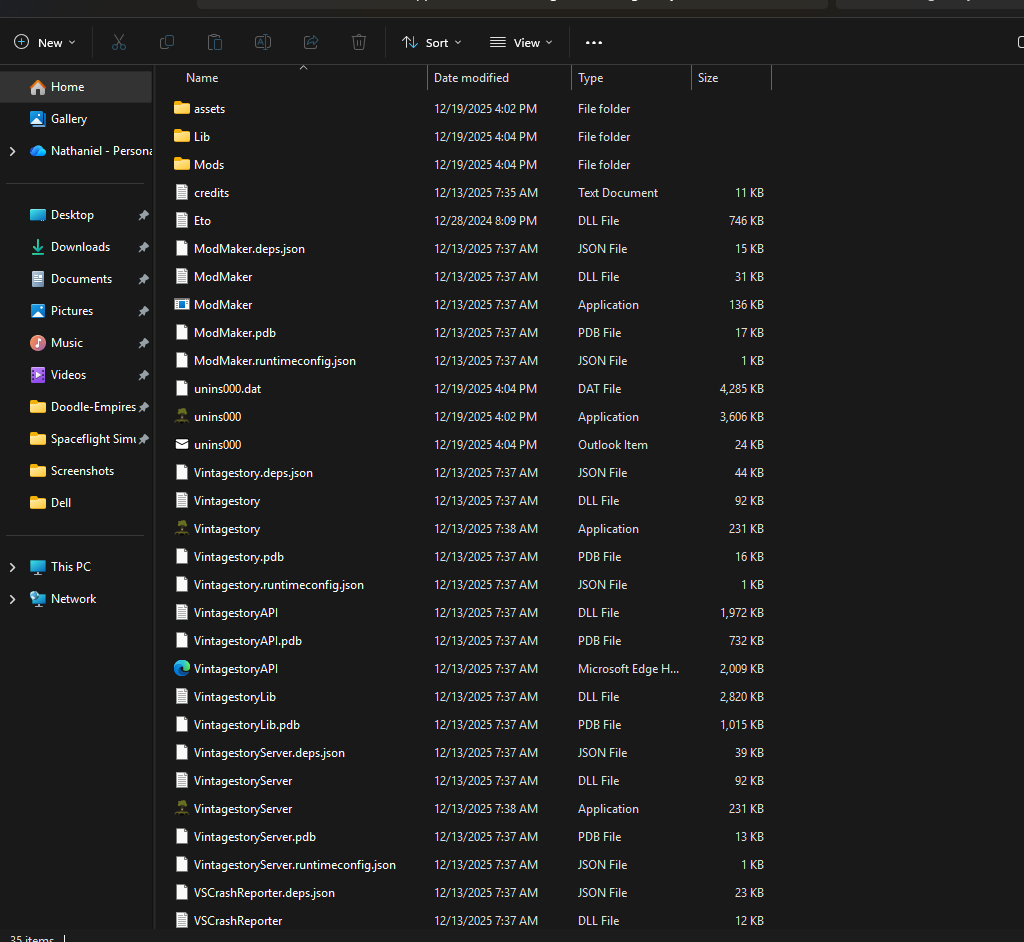This screenshot has width=1024, height=942.
Task: Expand the Nathaniel Personal OneDrive node
Action: coord(12,151)
